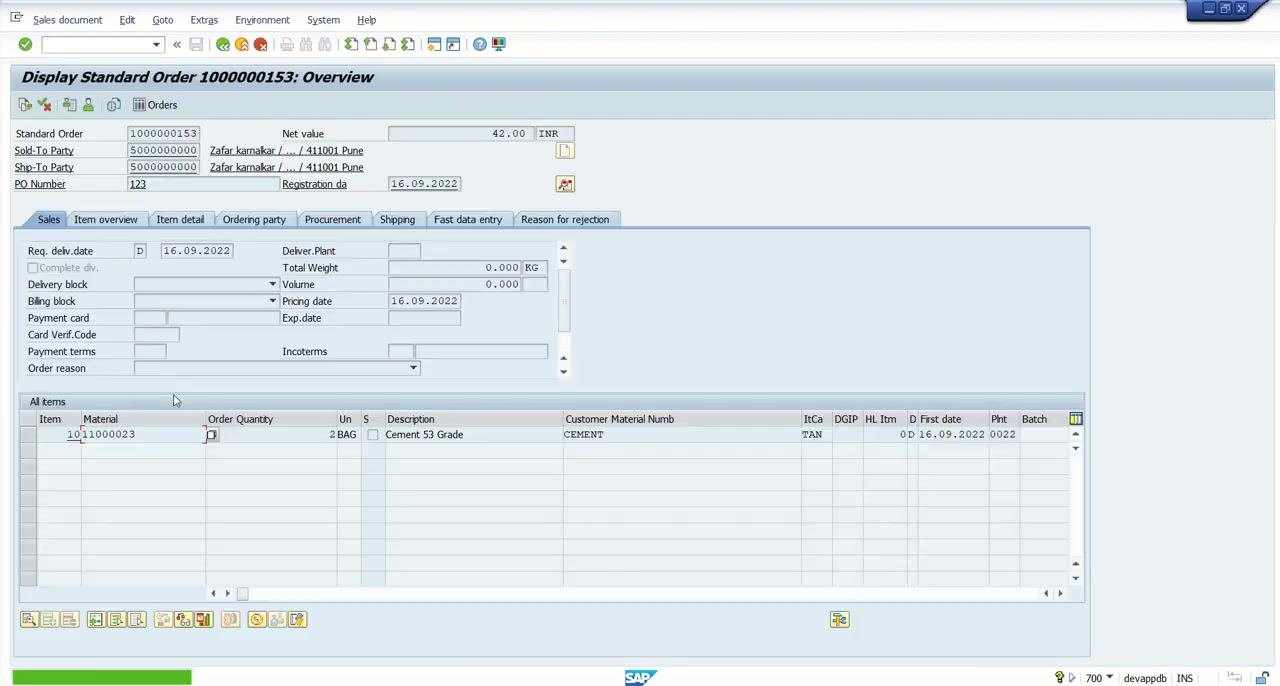Image resolution: width=1280 pixels, height=686 pixels.
Task: Click the schedule lines icon below table
Action: [204, 620]
